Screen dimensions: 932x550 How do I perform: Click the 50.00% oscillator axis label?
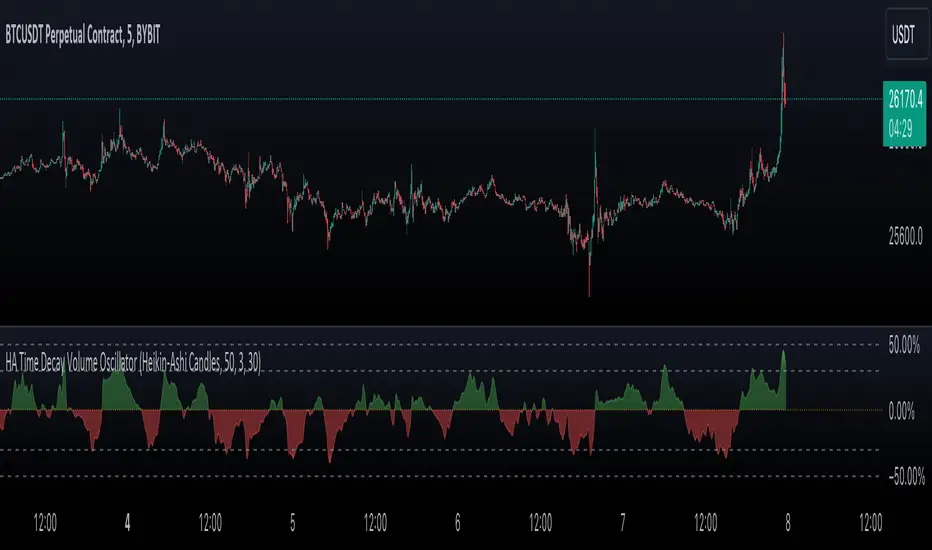(903, 345)
